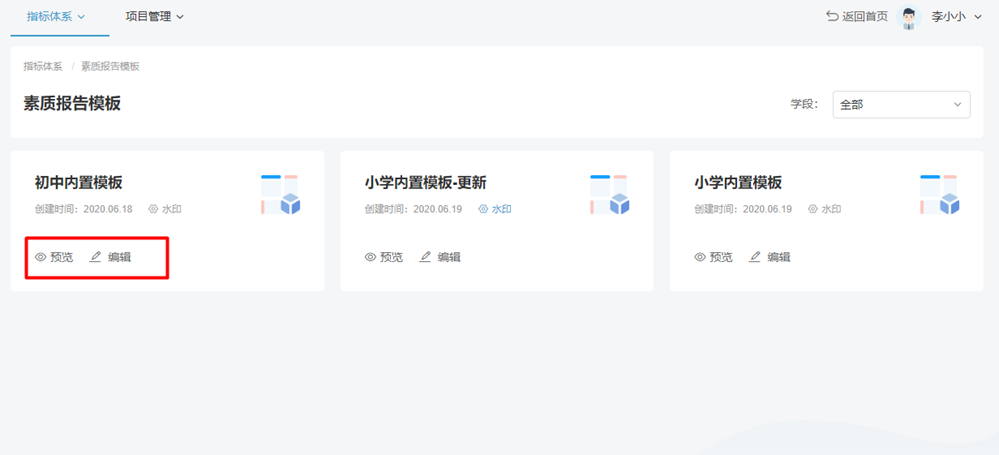Click 预览 text on 小学内置模板-更新 card
Screen dimensions: 999x455
pos(392,257)
